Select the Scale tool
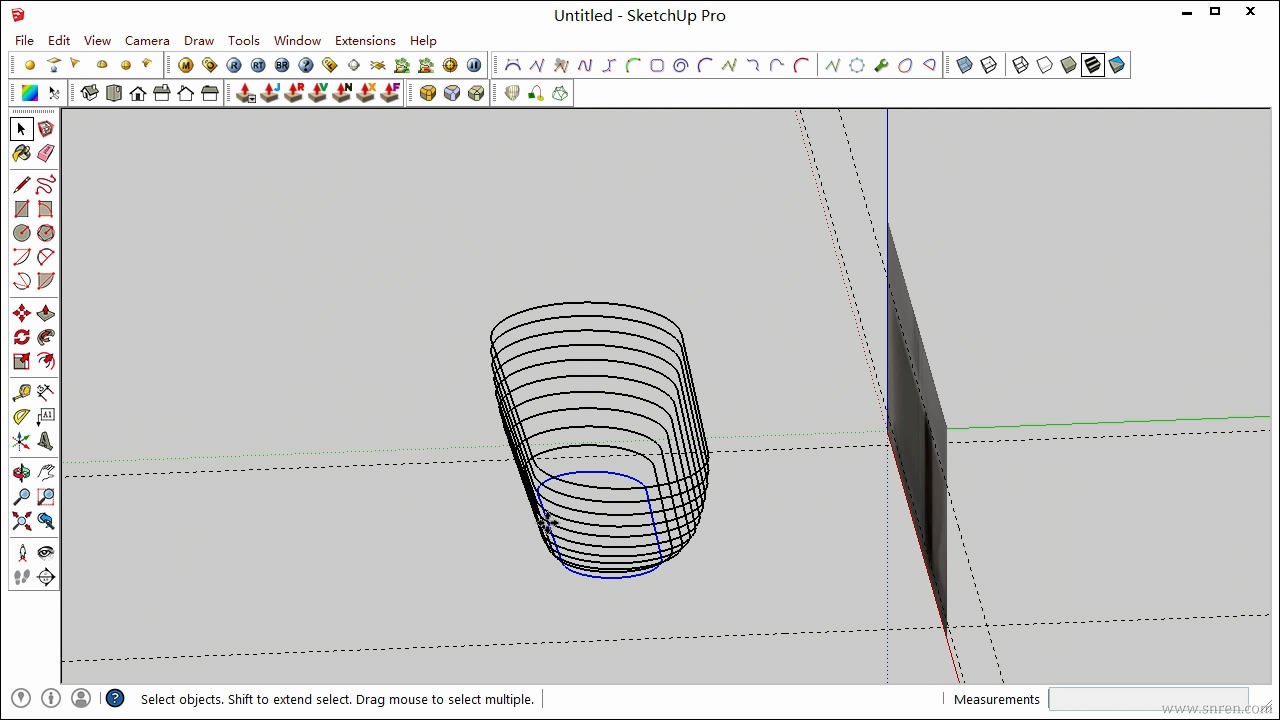The image size is (1280, 720). tap(21, 361)
